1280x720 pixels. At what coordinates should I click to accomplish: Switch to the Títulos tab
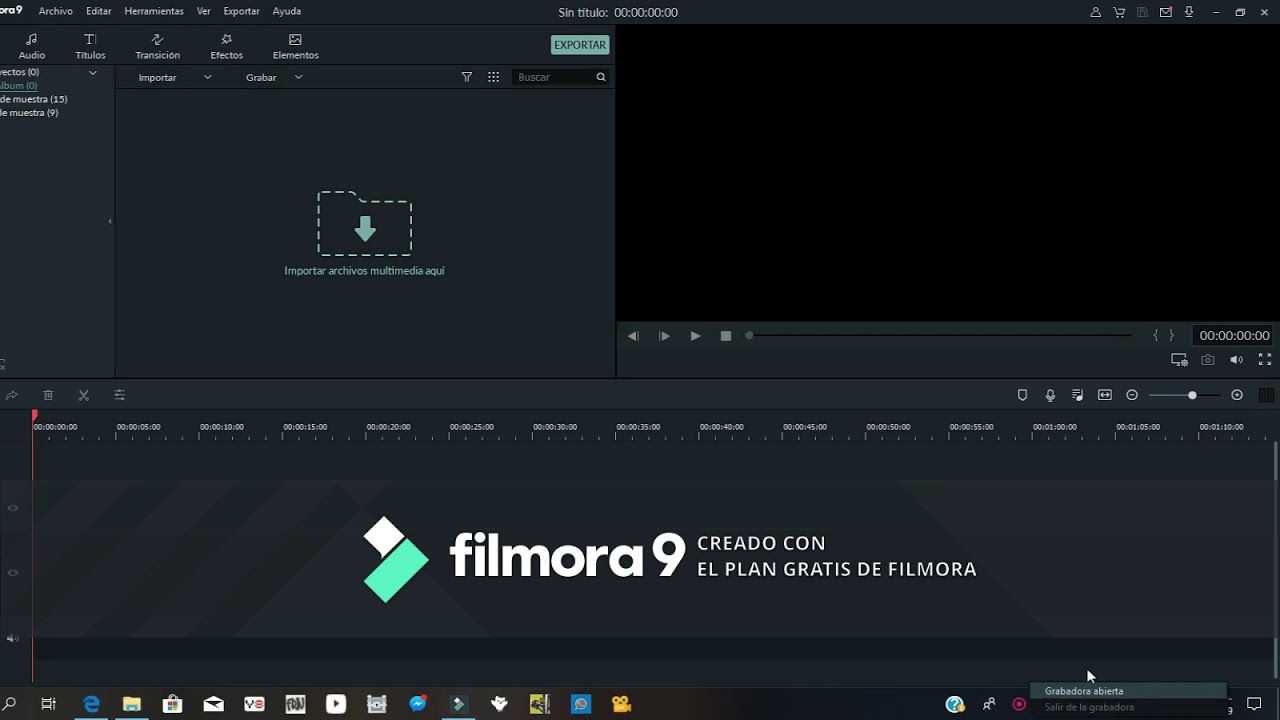click(x=90, y=46)
